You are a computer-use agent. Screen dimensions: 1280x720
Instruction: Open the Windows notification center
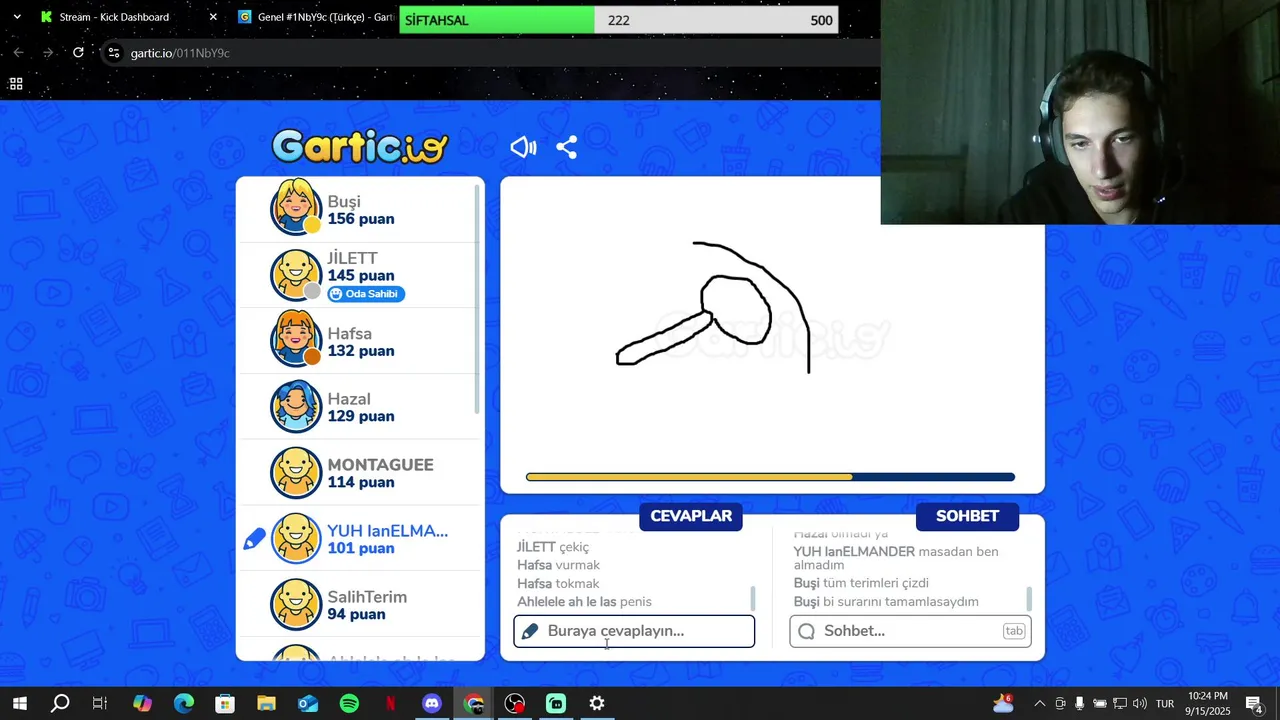[1254, 703]
